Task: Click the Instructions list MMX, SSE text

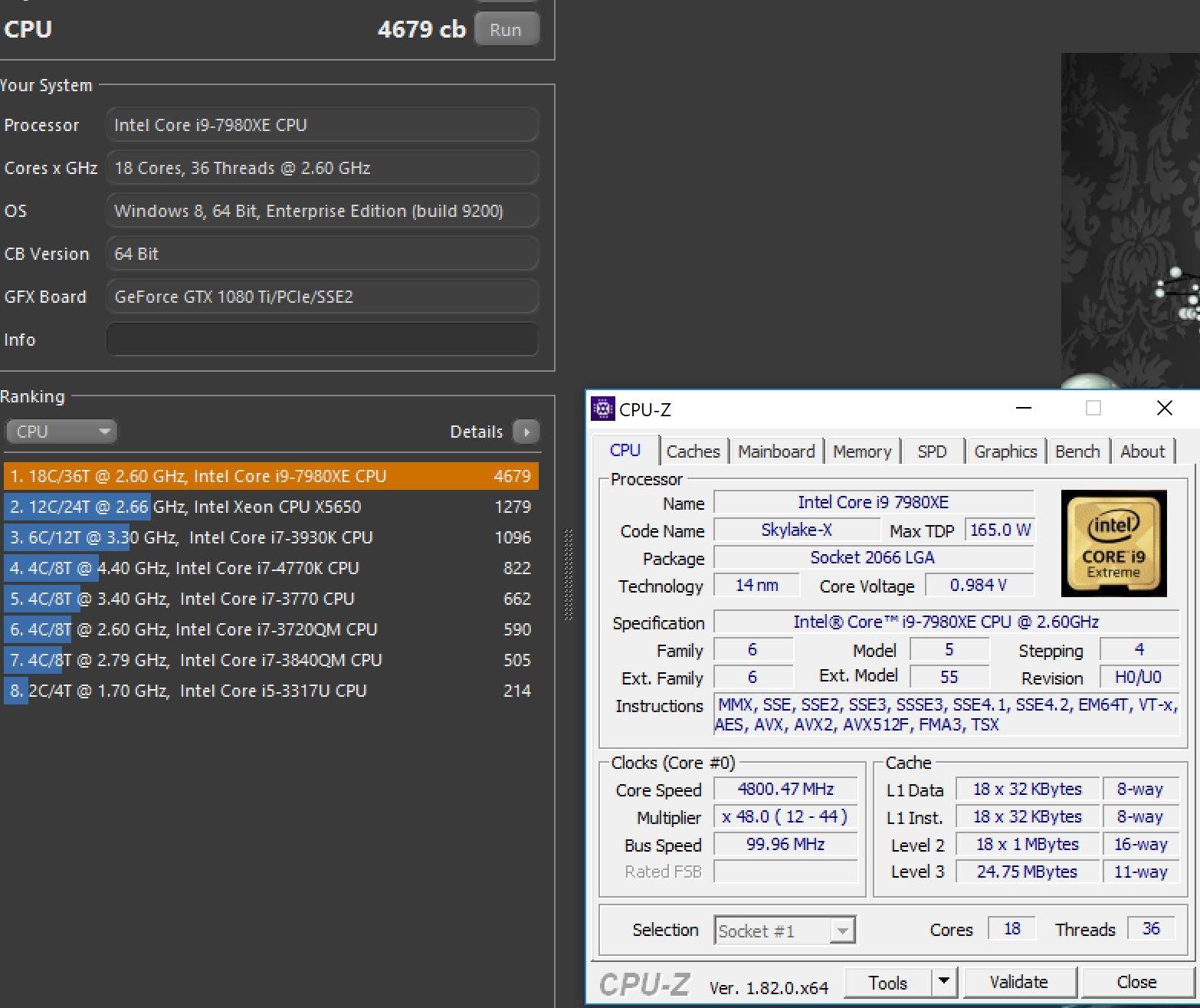Action: [946, 714]
